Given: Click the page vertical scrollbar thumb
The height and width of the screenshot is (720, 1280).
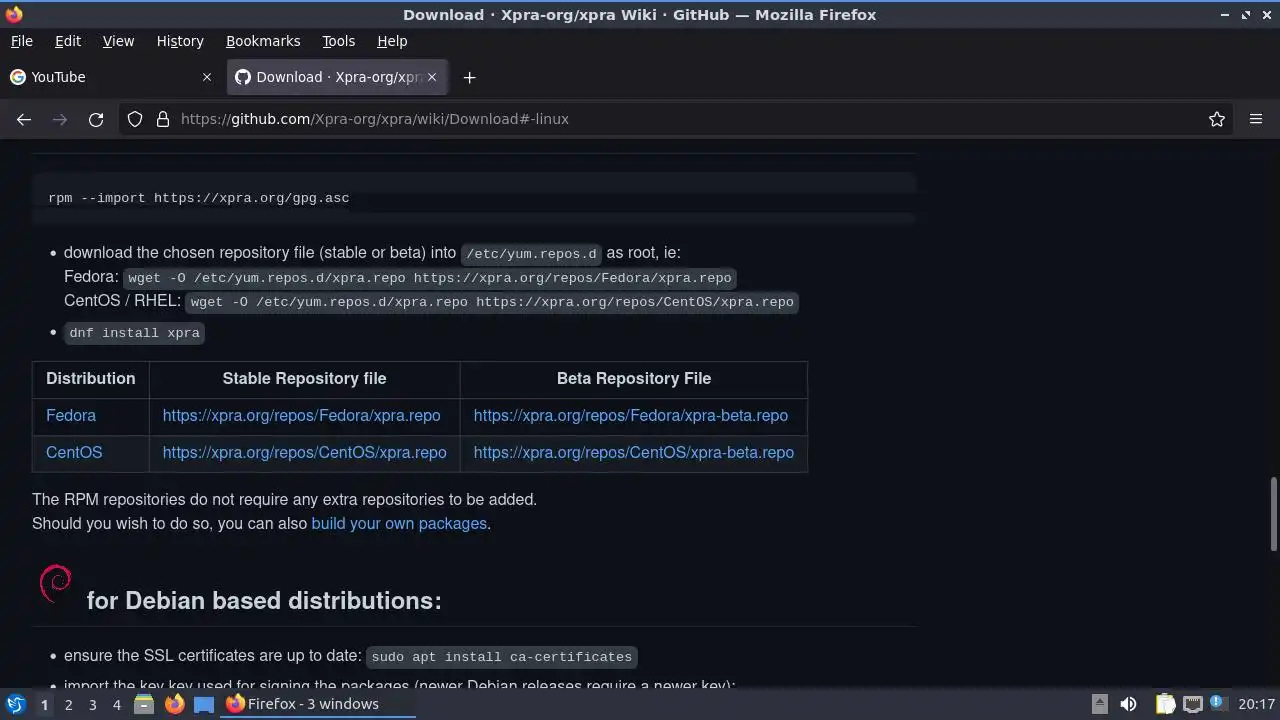Looking at the screenshot, I should (x=1274, y=514).
